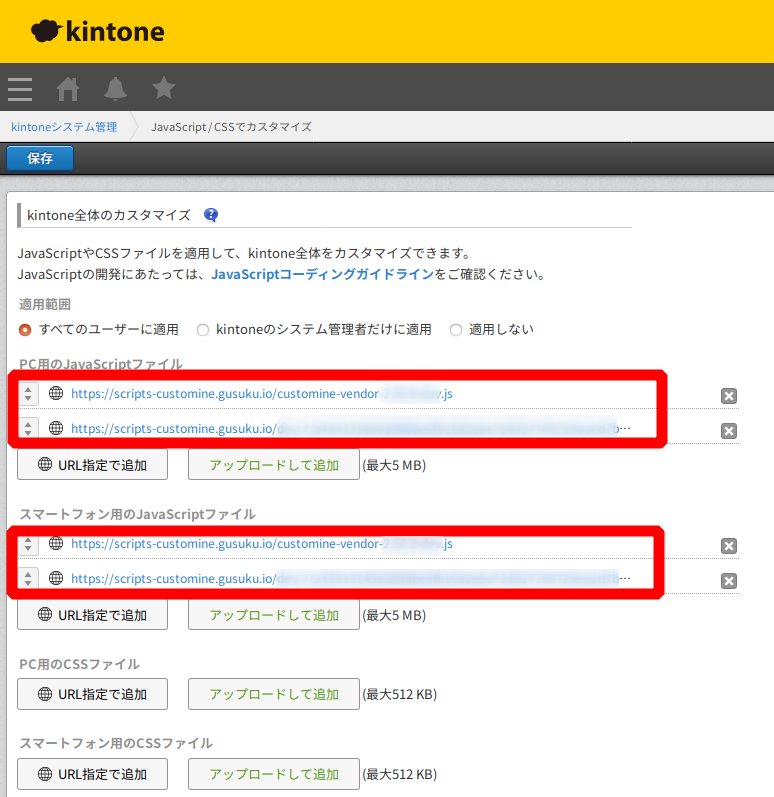Open PC customine-vendor .js link
774x797 pixels.
point(262,394)
